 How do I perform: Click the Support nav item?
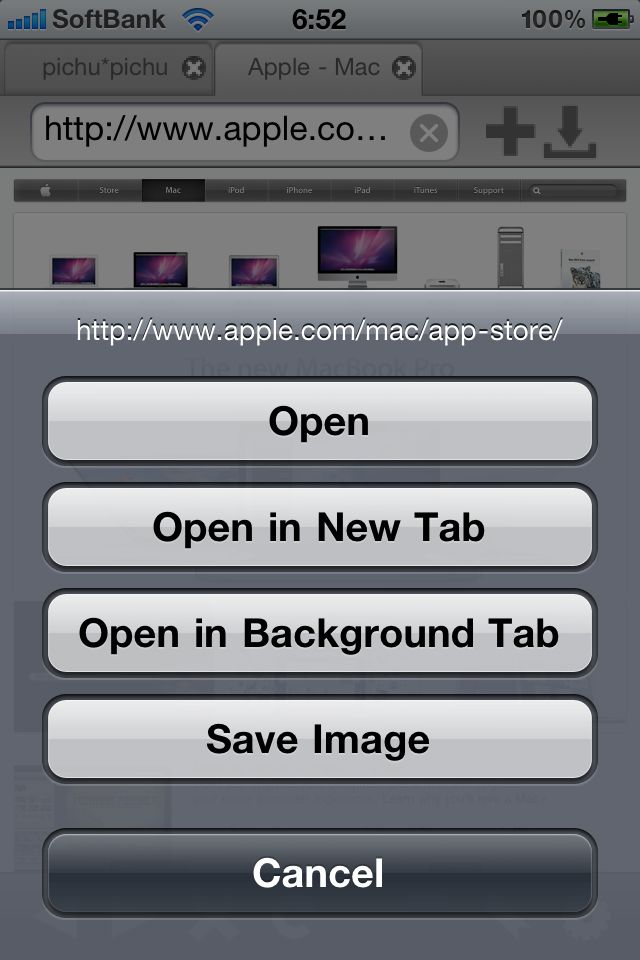tap(488, 190)
